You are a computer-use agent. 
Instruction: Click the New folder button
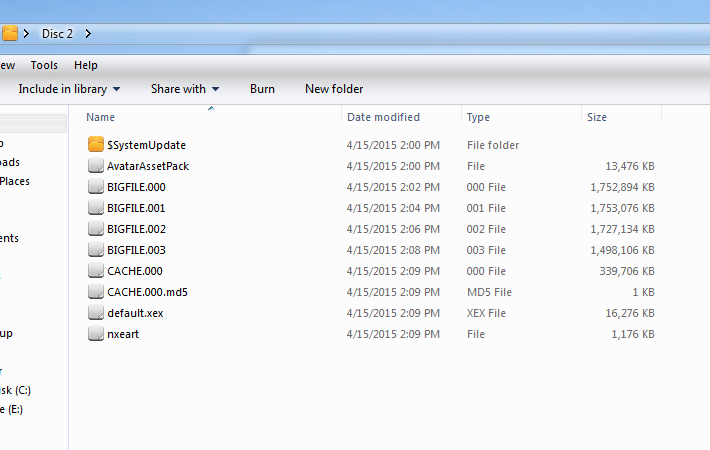coord(334,89)
